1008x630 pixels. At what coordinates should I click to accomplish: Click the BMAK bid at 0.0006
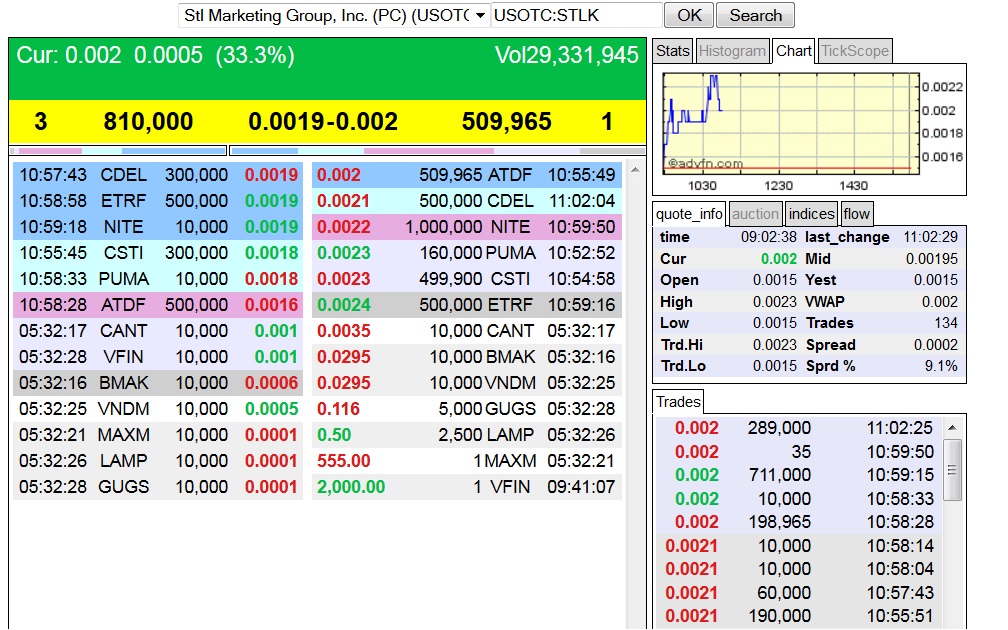158,383
